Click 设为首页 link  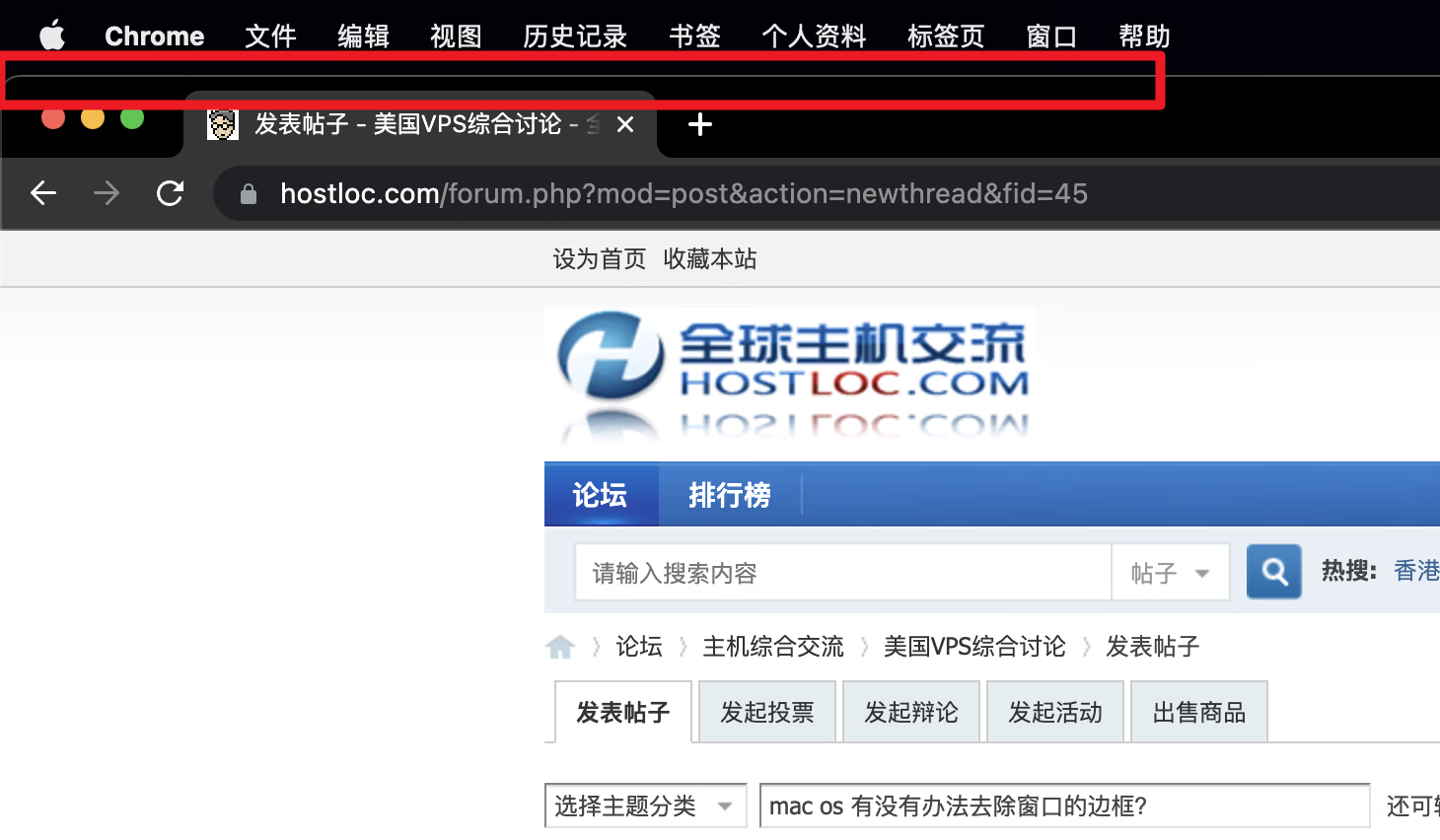tap(599, 259)
